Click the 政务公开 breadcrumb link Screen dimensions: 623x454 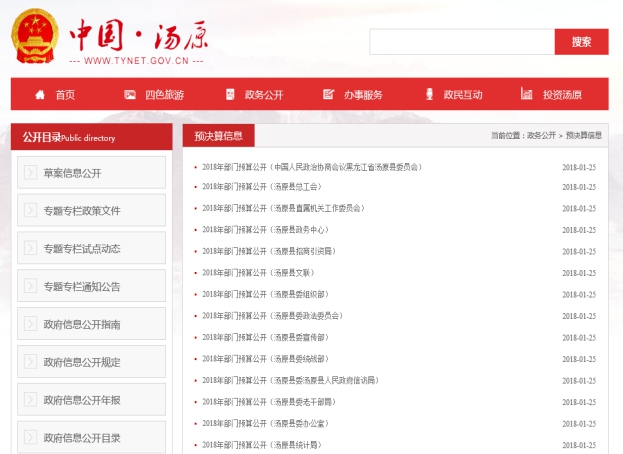pyautogui.click(x=541, y=135)
